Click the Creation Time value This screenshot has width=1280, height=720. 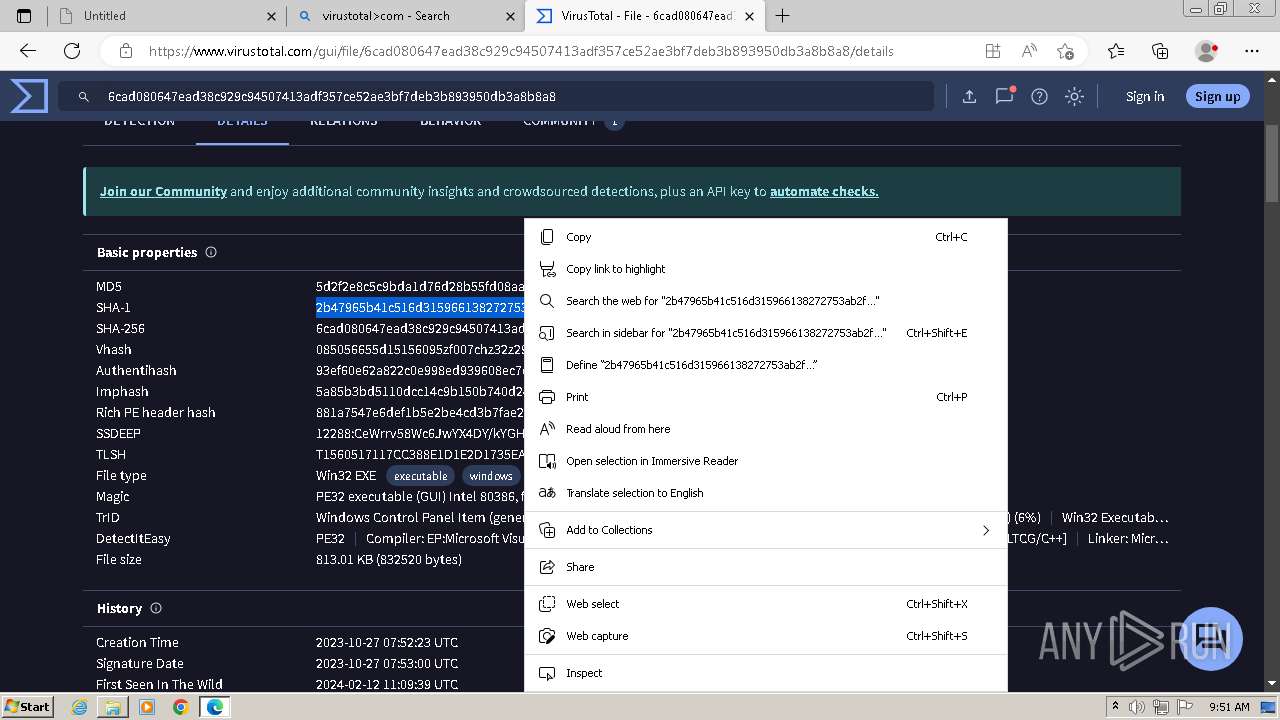(387, 642)
